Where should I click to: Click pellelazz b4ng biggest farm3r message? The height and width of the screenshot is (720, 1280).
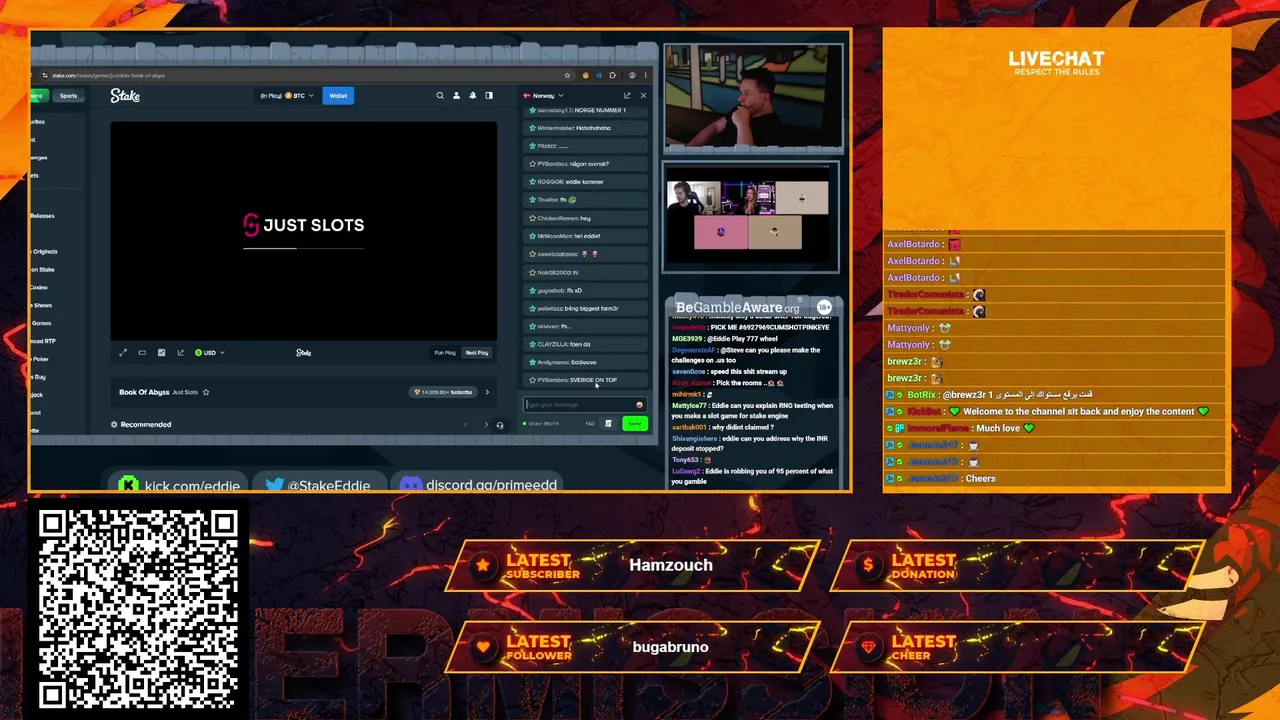tap(586, 308)
